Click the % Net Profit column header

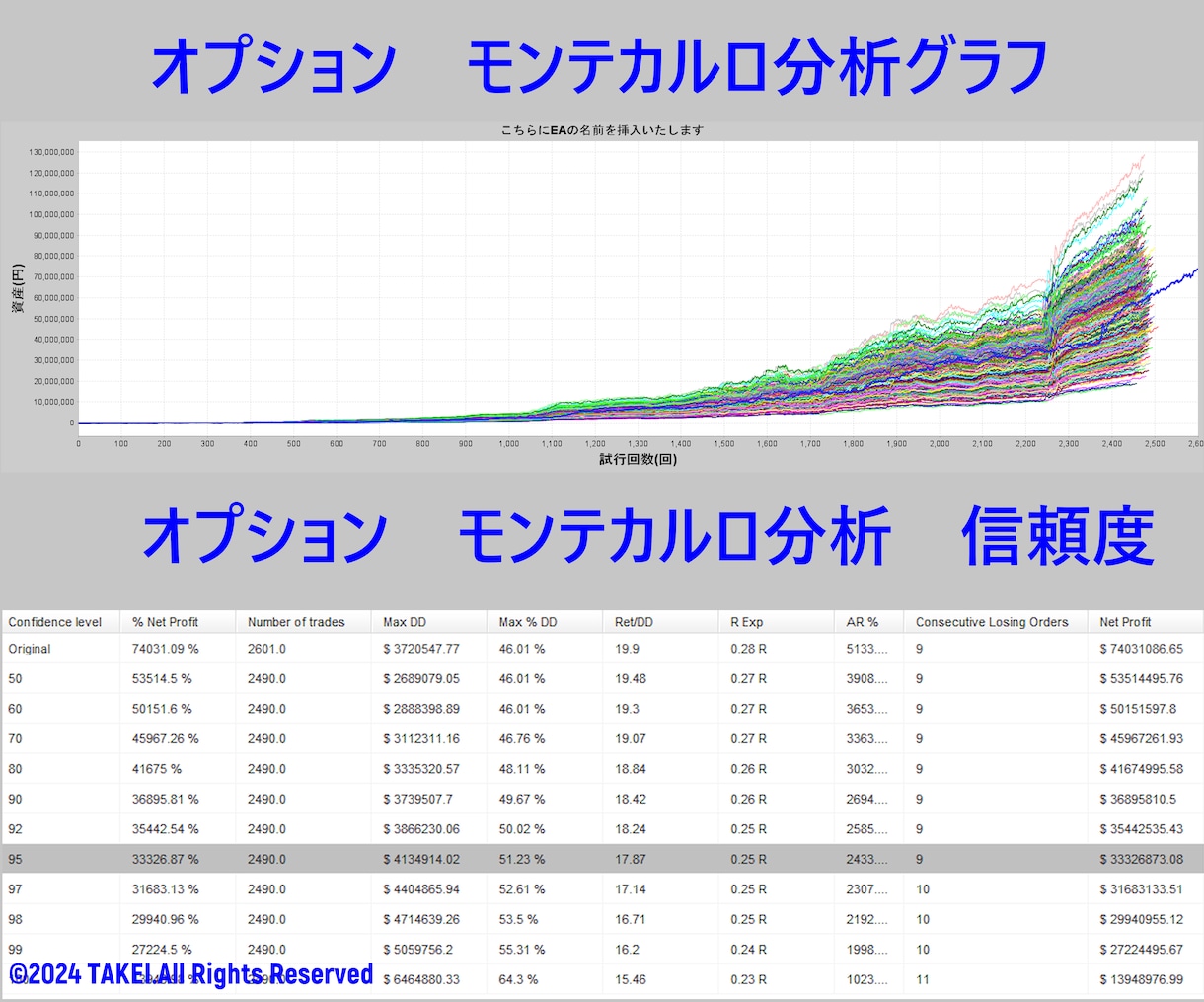pos(179,622)
